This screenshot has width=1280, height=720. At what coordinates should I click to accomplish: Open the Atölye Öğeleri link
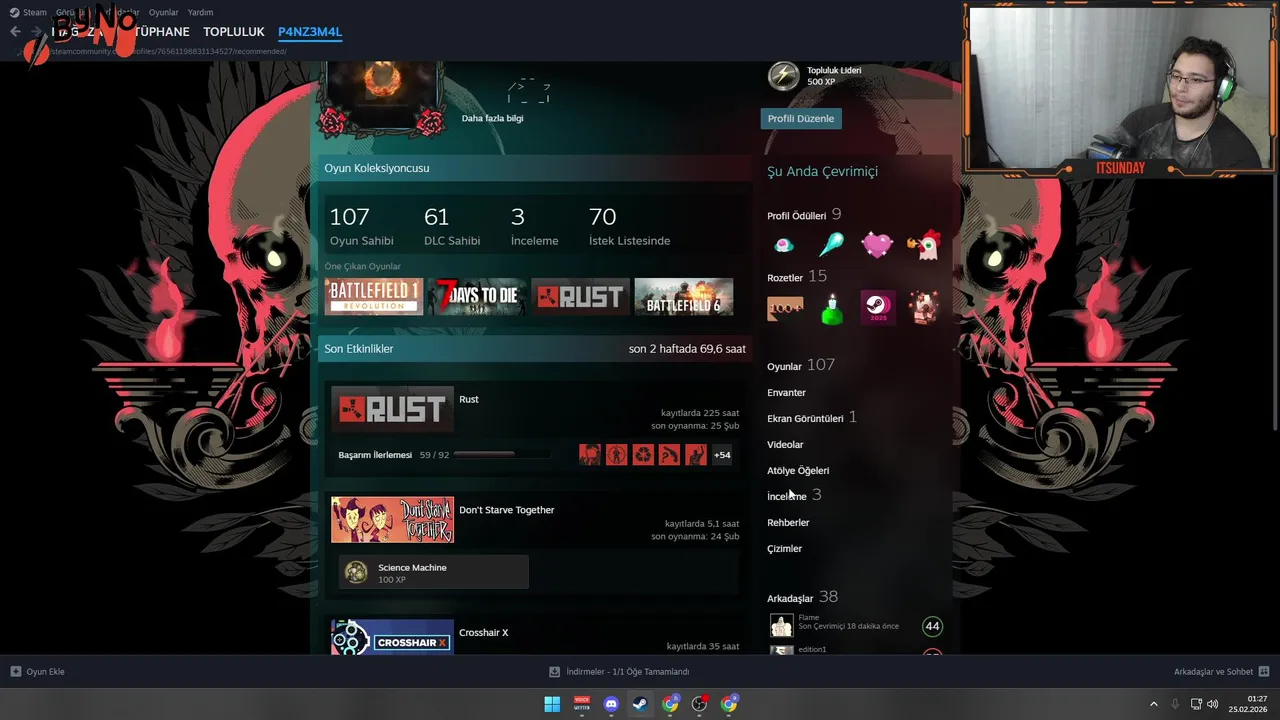tap(798, 471)
